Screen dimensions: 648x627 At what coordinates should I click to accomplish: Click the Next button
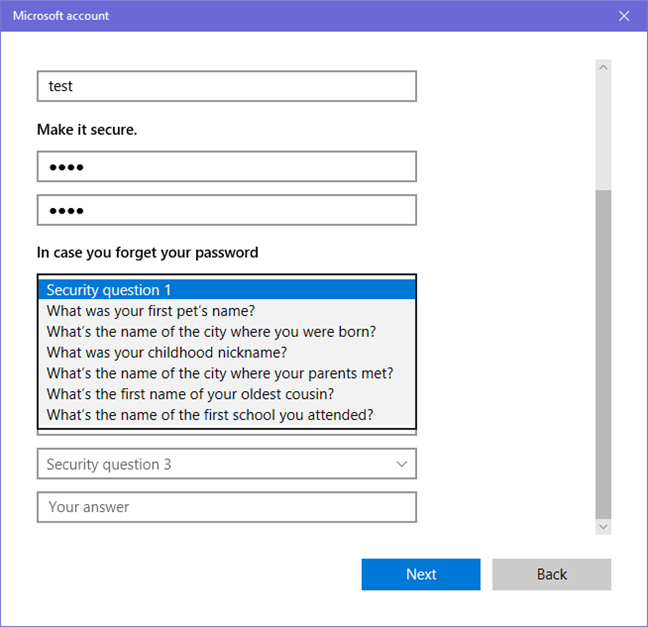click(421, 574)
